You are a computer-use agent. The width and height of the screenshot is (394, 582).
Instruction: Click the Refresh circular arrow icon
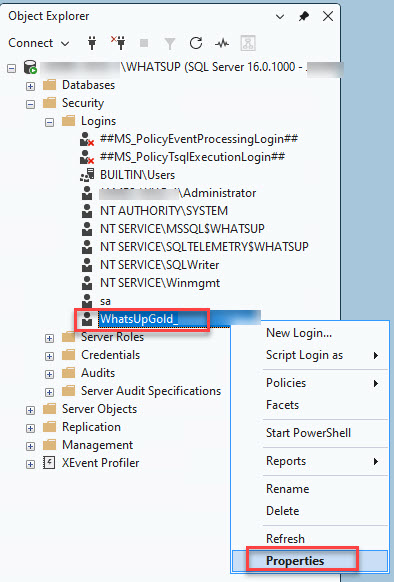coord(196,43)
